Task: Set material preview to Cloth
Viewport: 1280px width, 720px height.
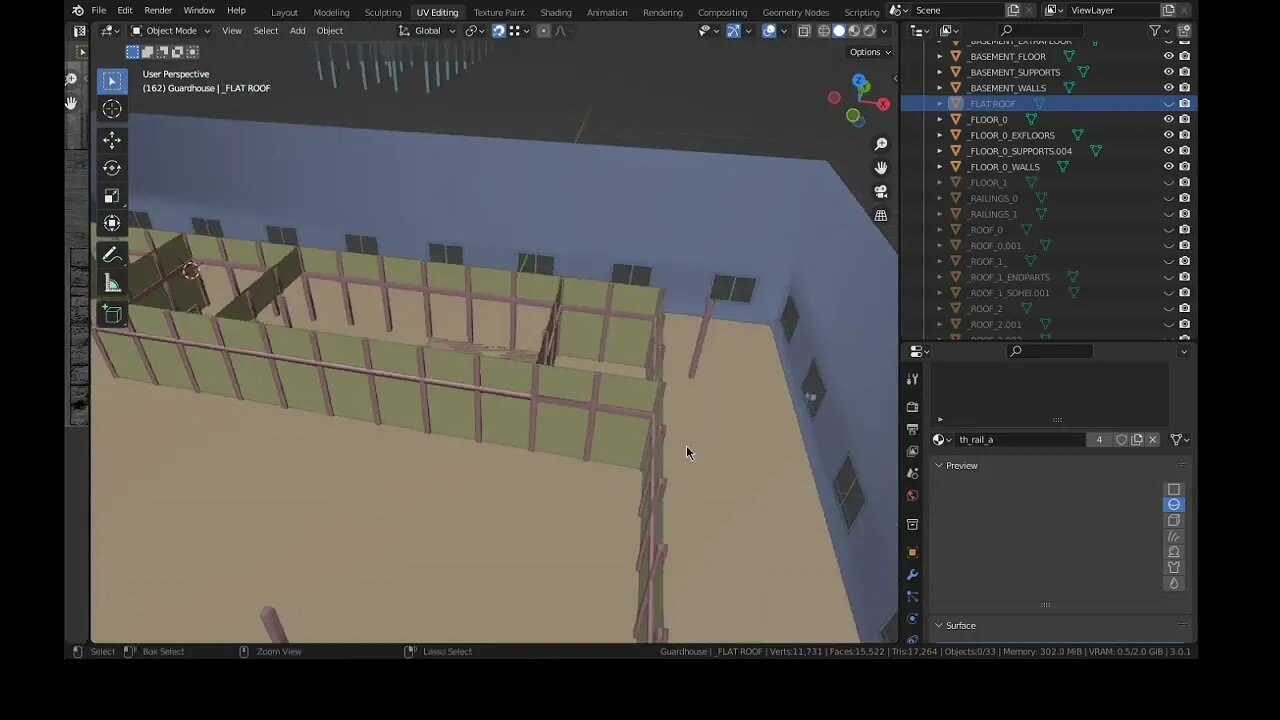Action: click(x=1174, y=567)
